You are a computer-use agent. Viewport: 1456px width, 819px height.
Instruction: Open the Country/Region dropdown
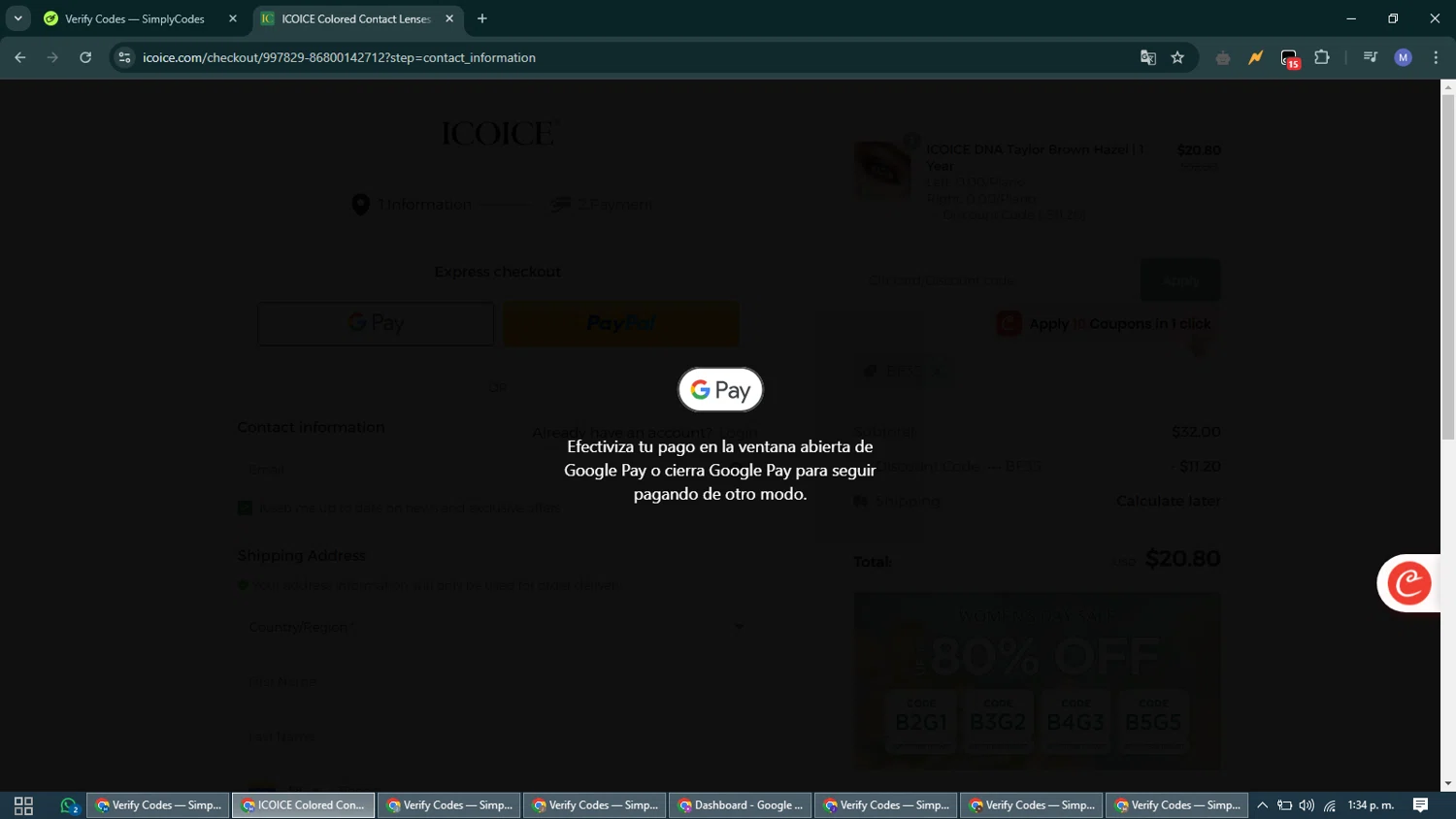coord(497,627)
